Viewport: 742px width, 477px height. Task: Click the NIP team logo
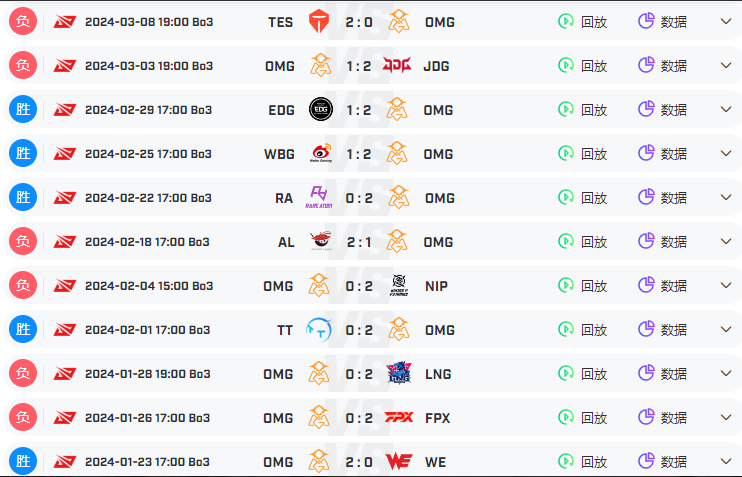pos(399,285)
